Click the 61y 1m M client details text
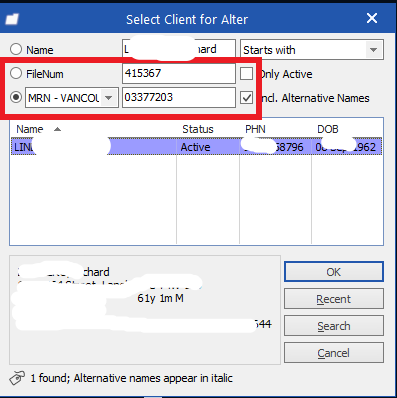 [x=160, y=298]
